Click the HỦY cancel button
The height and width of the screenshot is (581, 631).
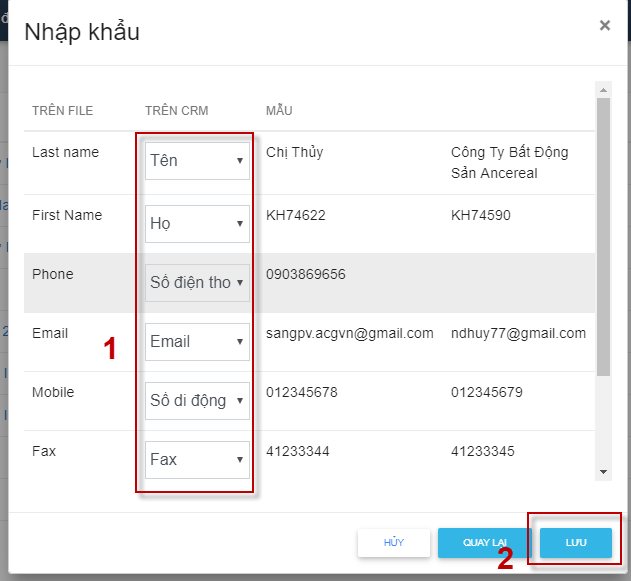[394, 543]
